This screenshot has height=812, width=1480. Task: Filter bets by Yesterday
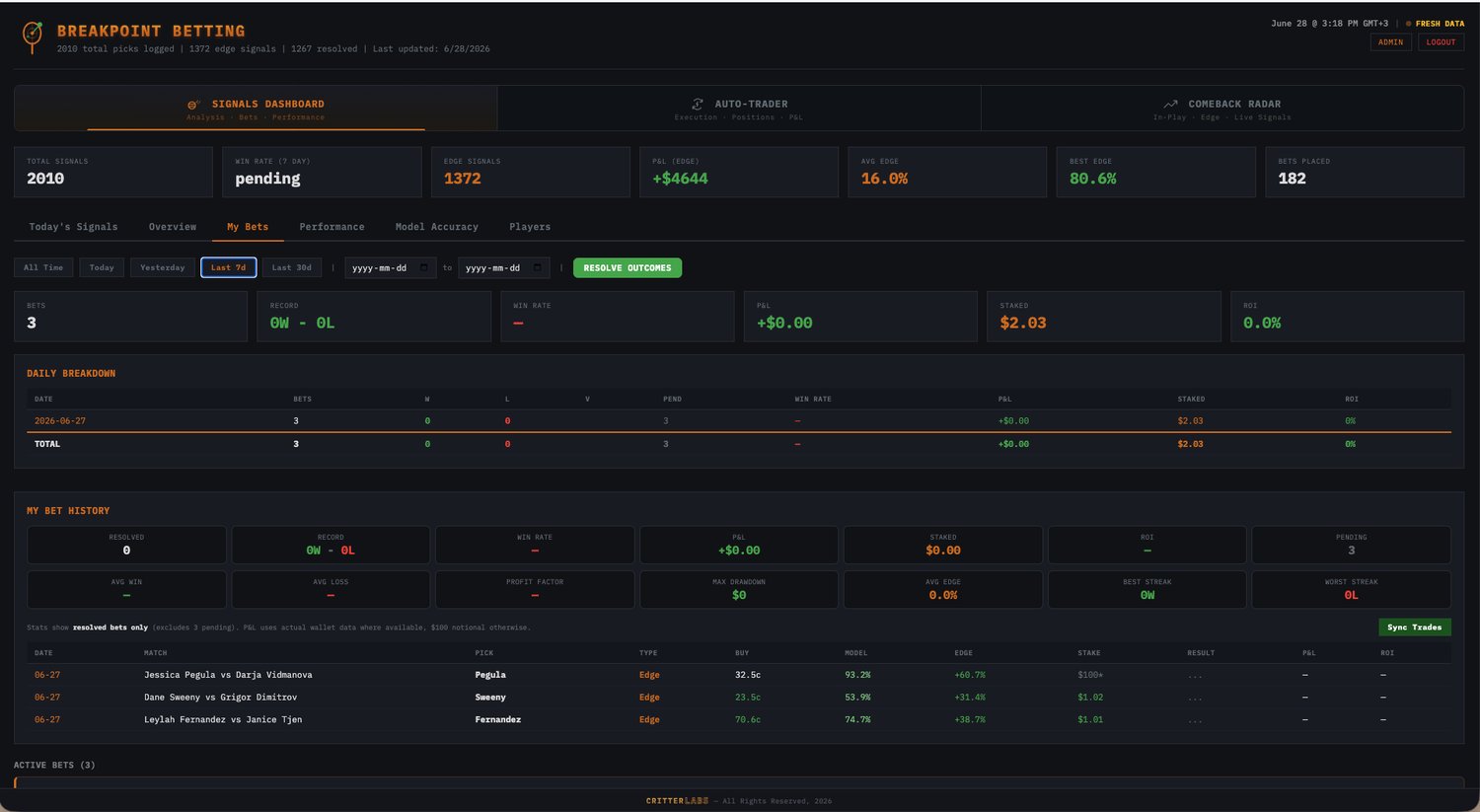163,267
